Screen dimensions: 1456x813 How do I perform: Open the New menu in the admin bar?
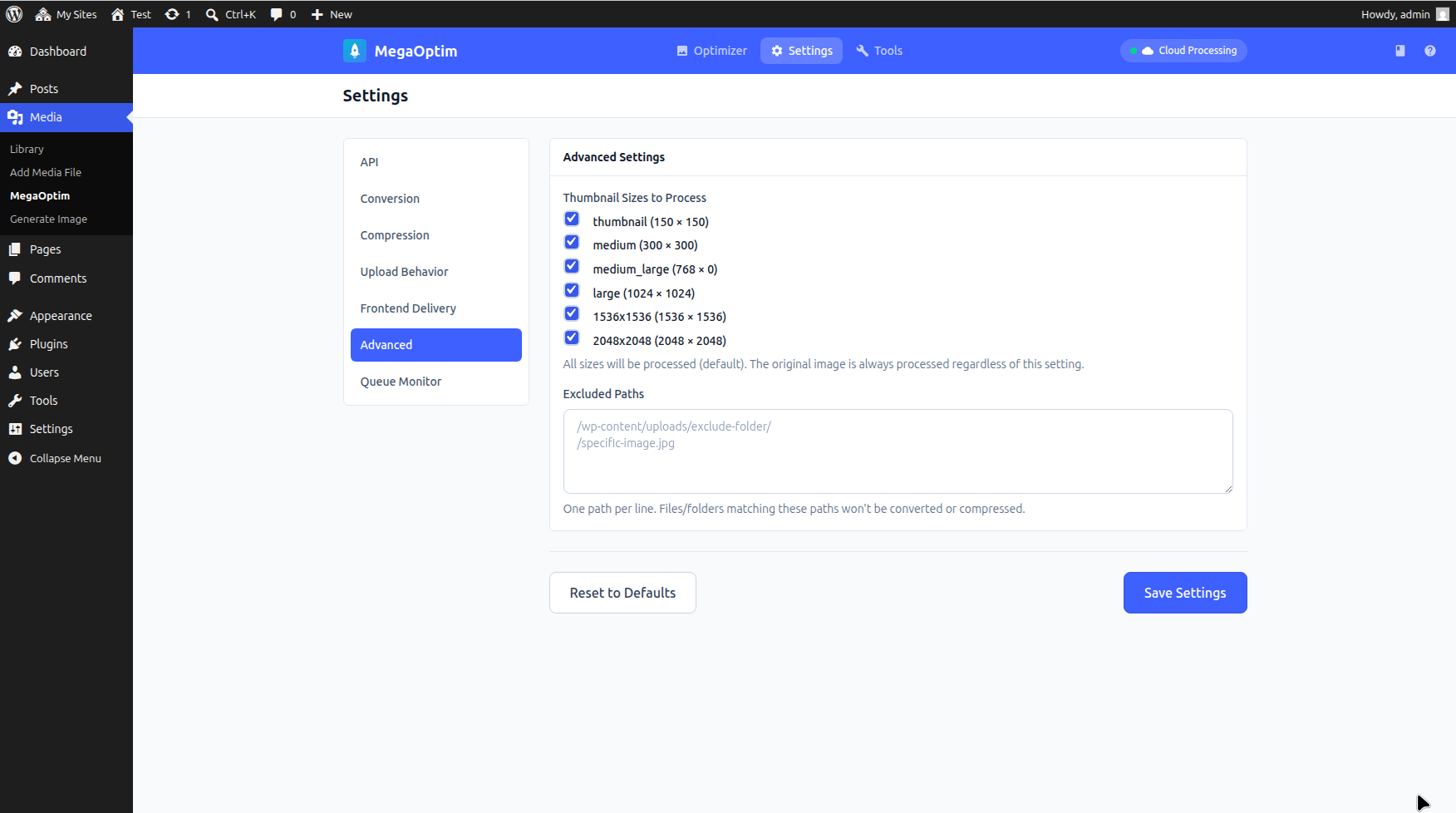coord(331,13)
